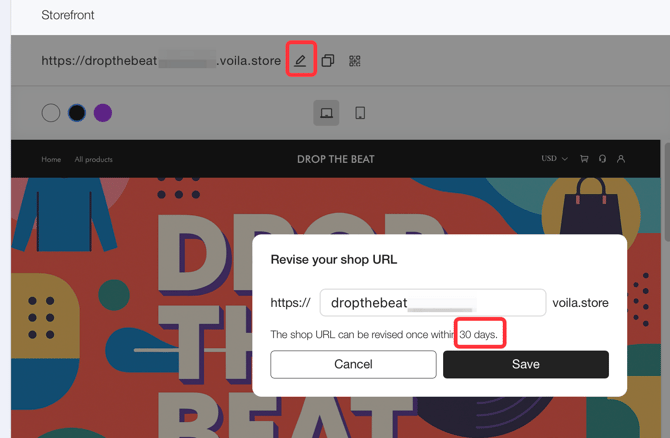The height and width of the screenshot is (438, 670).
Task: Switch to mobile preview mode
Action: click(x=360, y=113)
